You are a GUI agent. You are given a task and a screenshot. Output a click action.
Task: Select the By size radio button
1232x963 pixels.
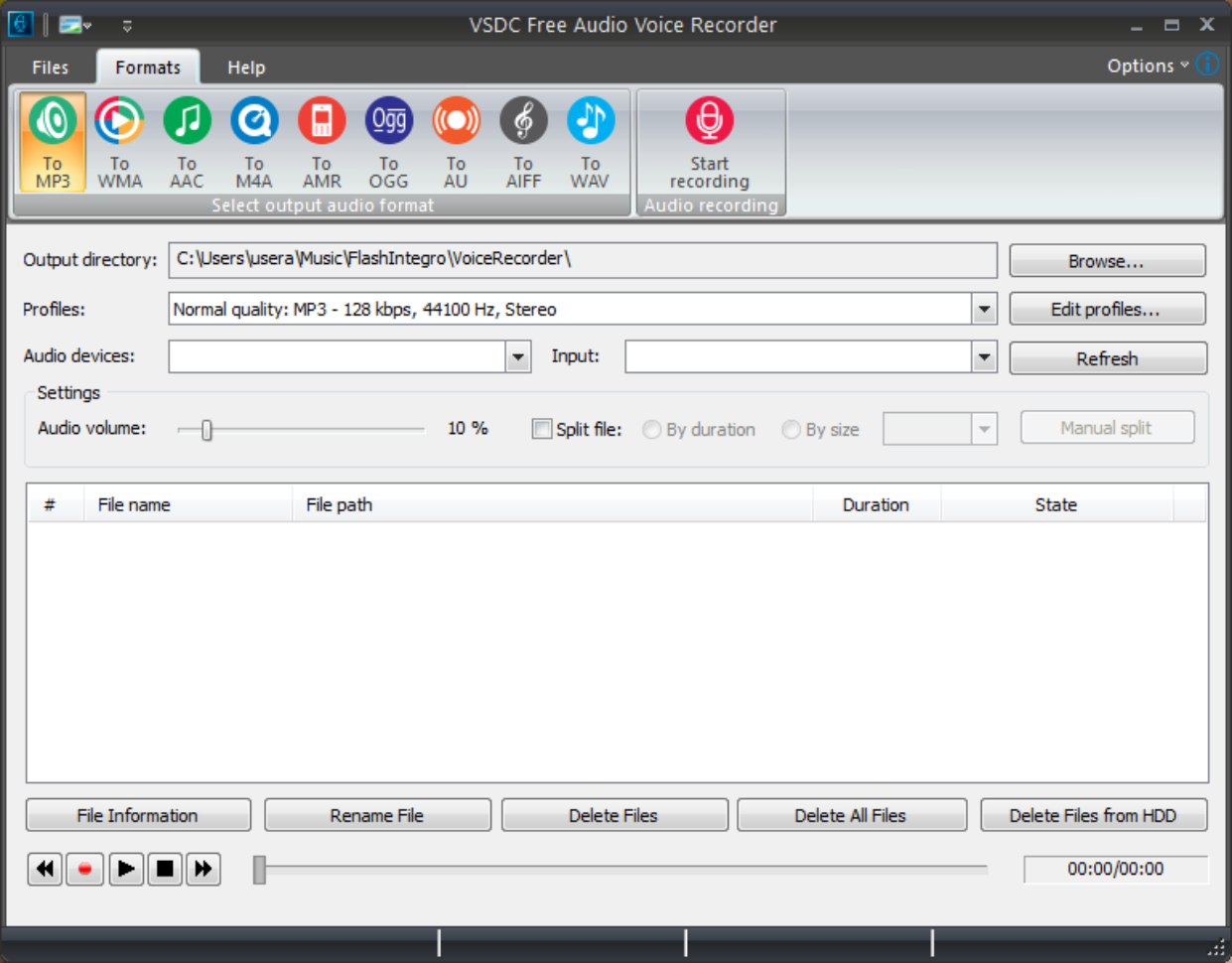click(791, 430)
